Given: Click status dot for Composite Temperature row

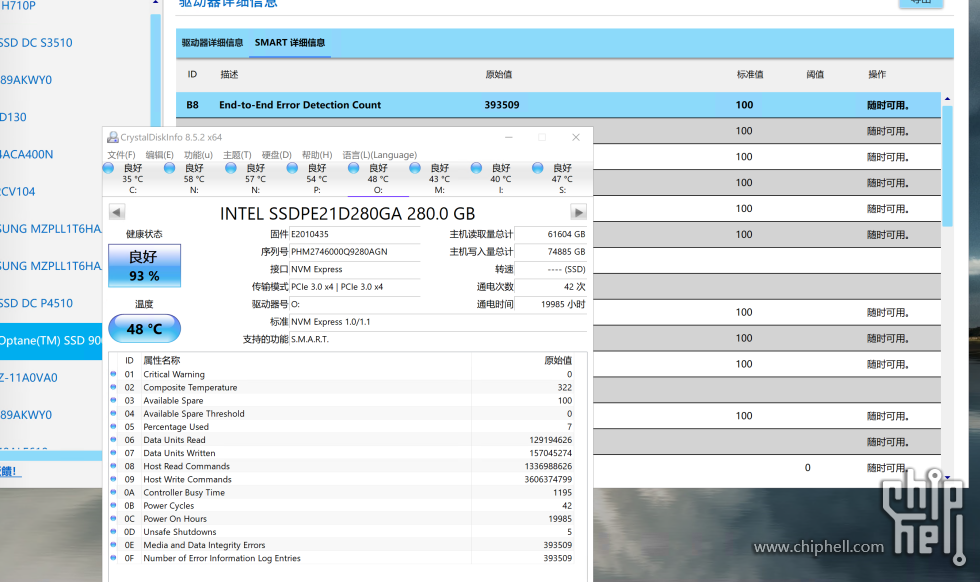Looking at the screenshot, I should pos(113,387).
